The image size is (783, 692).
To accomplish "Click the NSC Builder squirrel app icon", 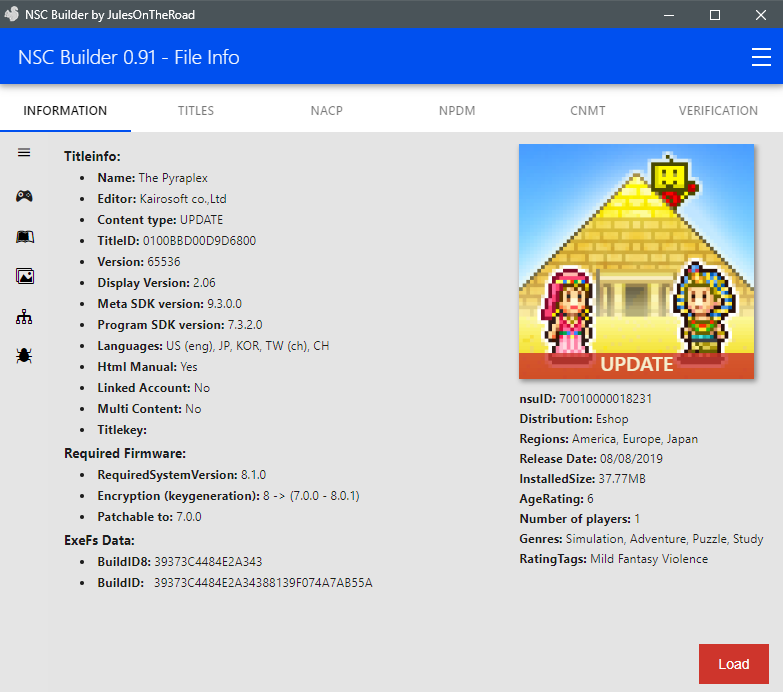I will point(11,14).
